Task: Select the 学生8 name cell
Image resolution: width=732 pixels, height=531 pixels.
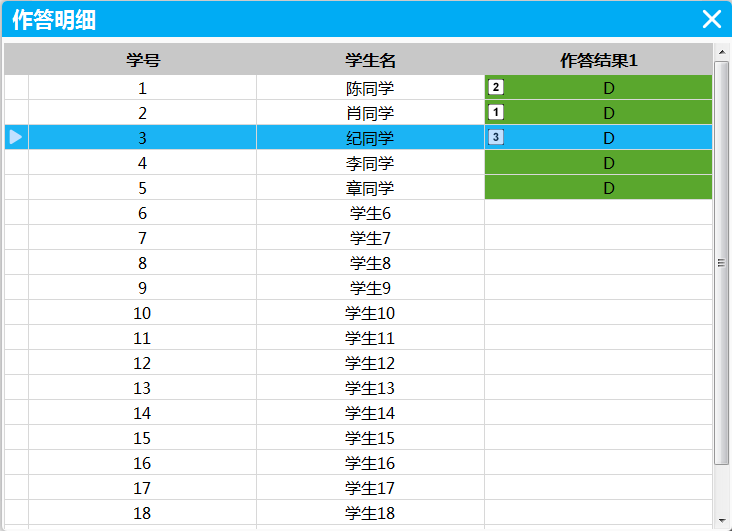Action: [x=370, y=263]
